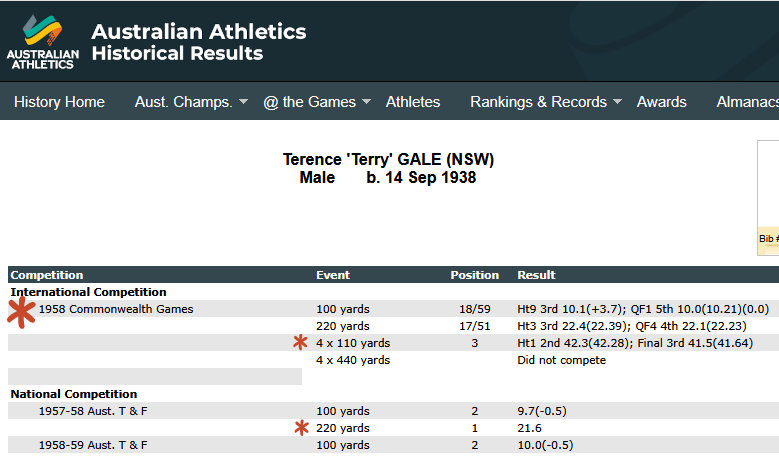Screen dimensions: 779x468
Task: Expand the Aust. Champs. dropdown arrow
Action: [x=243, y=101]
